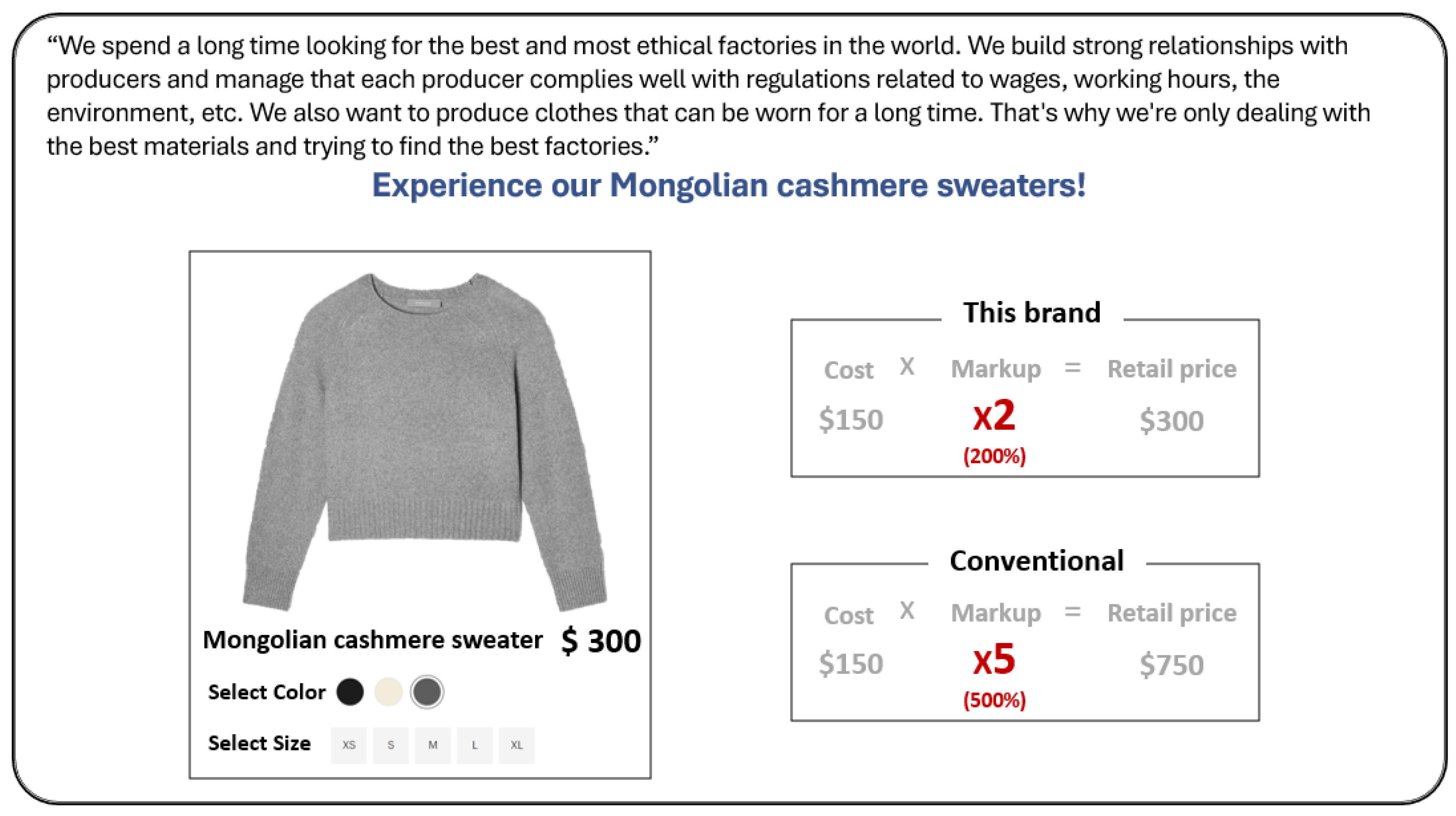The height and width of the screenshot is (816, 1456).
Task: Select size XS
Action: [349, 745]
